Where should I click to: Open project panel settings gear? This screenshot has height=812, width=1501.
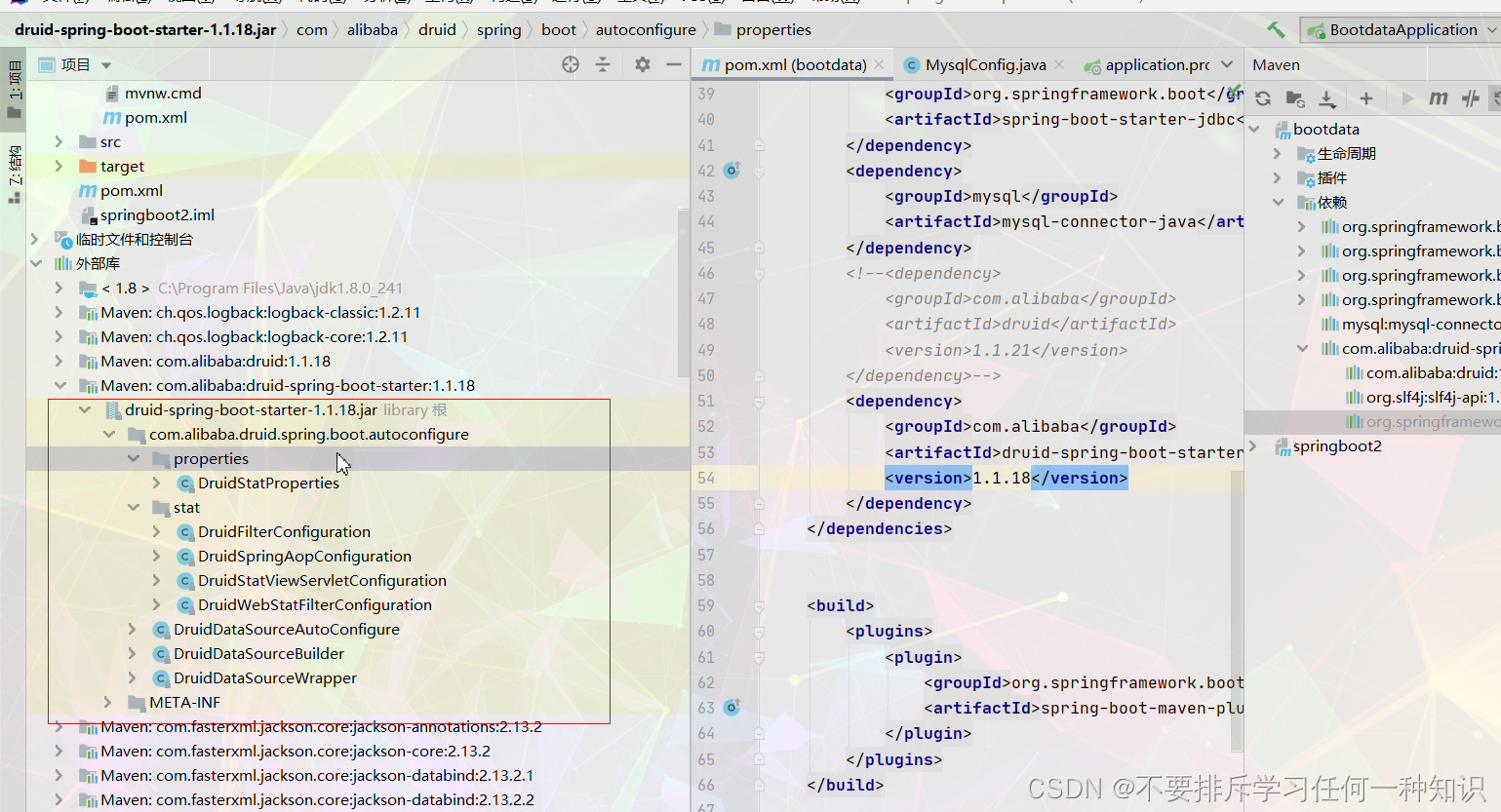(642, 64)
